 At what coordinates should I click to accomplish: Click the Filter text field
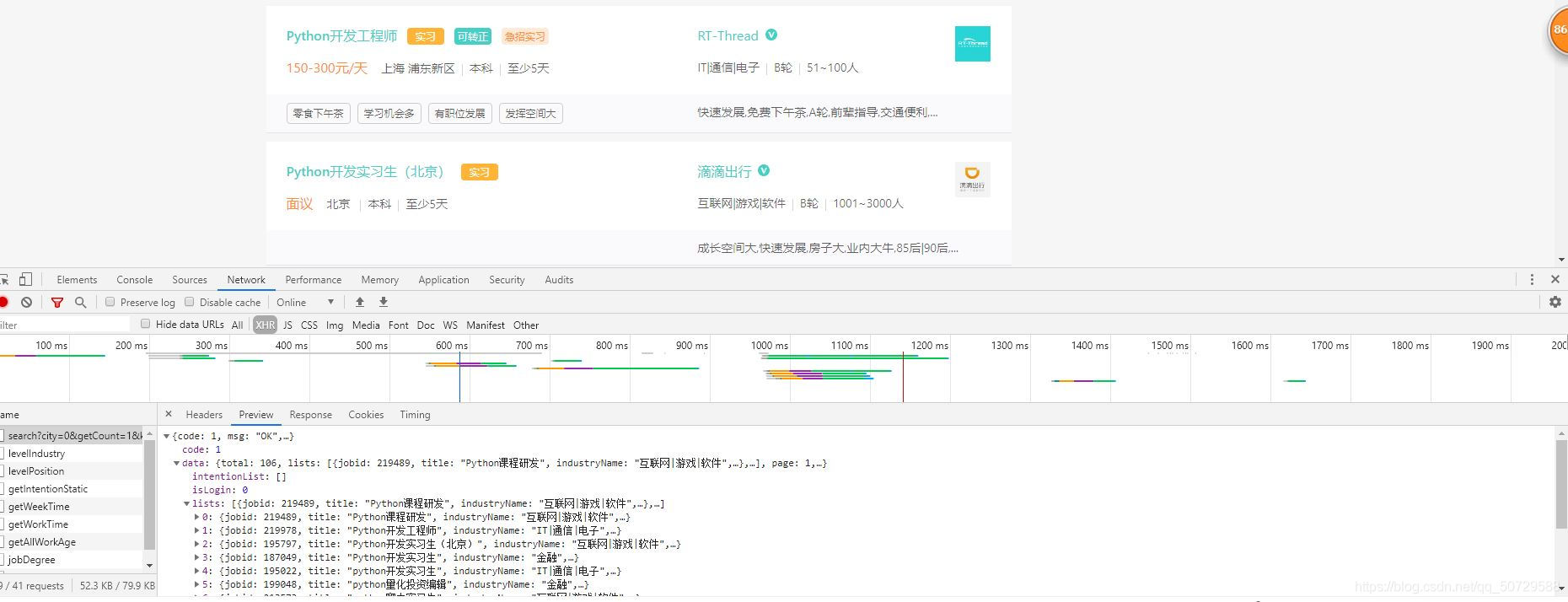click(x=63, y=325)
